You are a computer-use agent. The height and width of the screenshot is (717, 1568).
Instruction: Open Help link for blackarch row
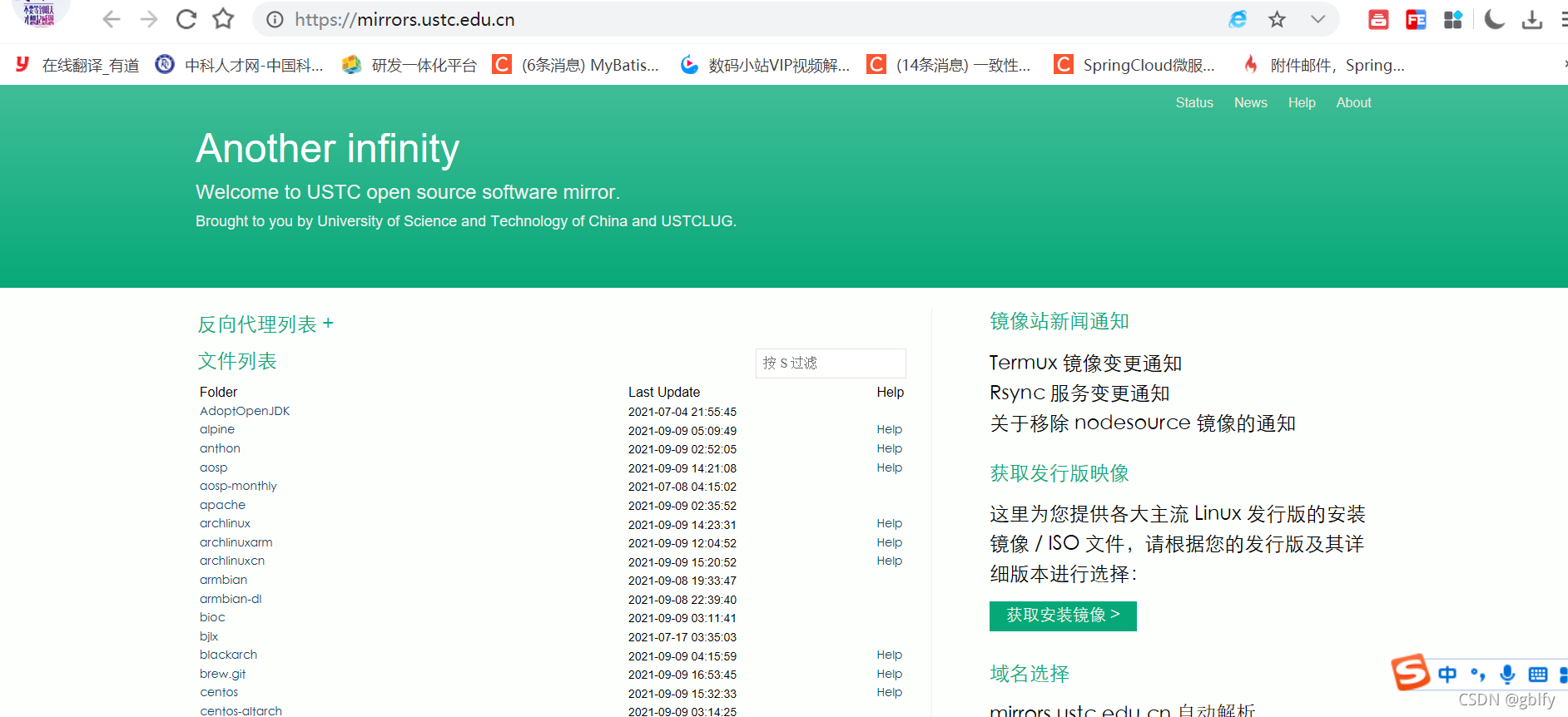[x=889, y=655]
